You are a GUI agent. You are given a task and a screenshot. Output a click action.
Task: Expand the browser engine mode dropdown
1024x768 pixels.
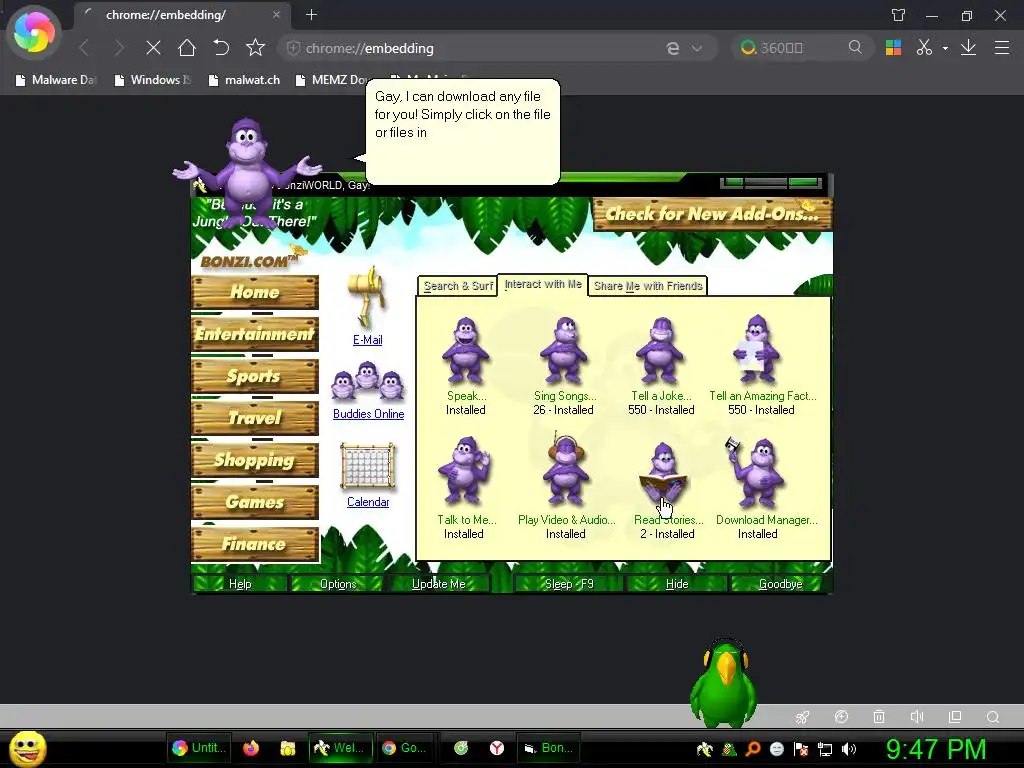[697, 48]
